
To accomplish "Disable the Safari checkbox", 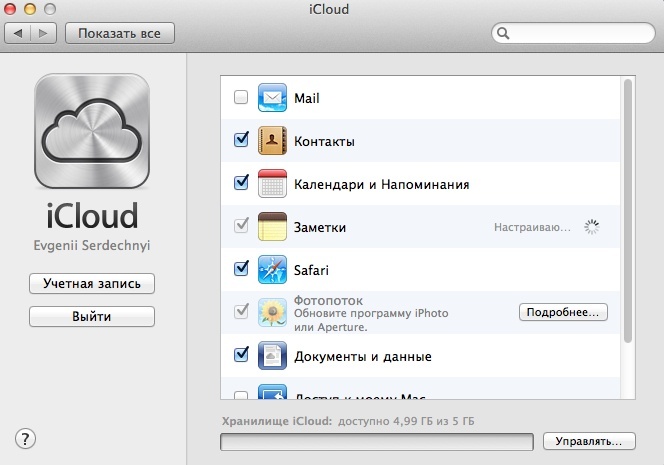I will (241, 268).
